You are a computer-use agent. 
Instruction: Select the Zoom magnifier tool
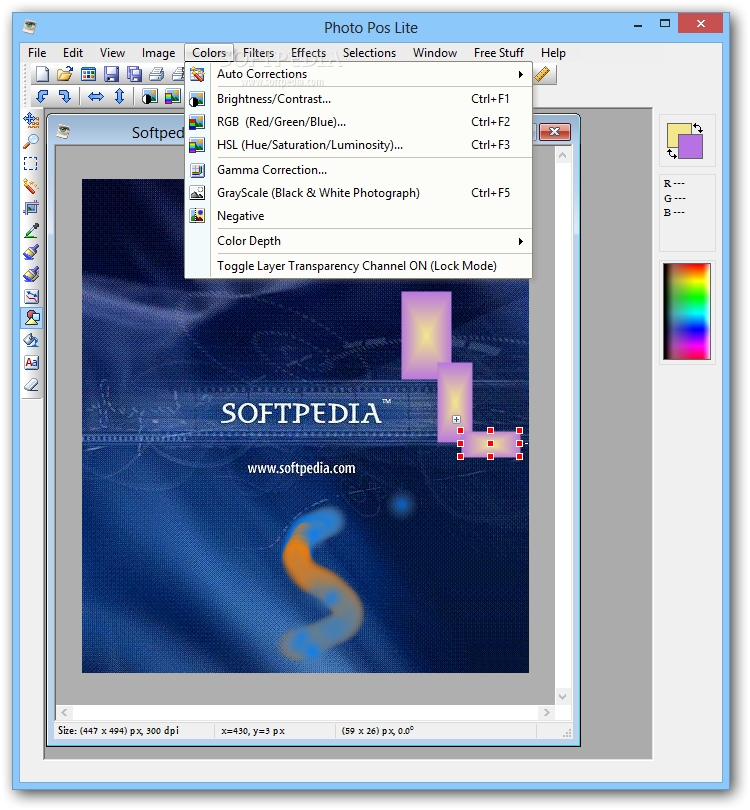point(31,142)
